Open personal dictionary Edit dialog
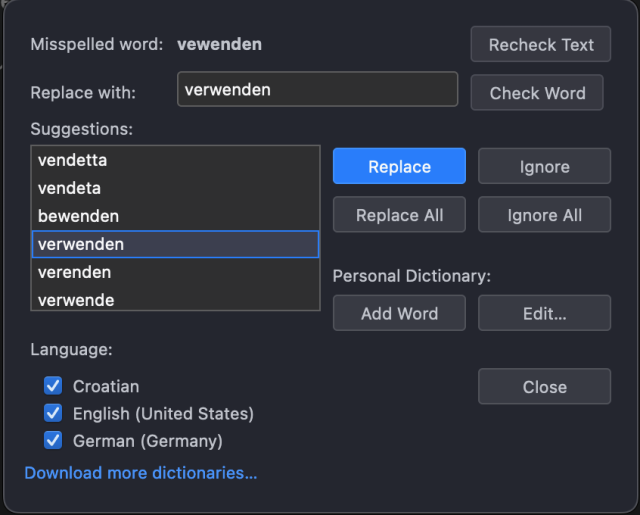Screen dimensions: 640x515 point(544,313)
